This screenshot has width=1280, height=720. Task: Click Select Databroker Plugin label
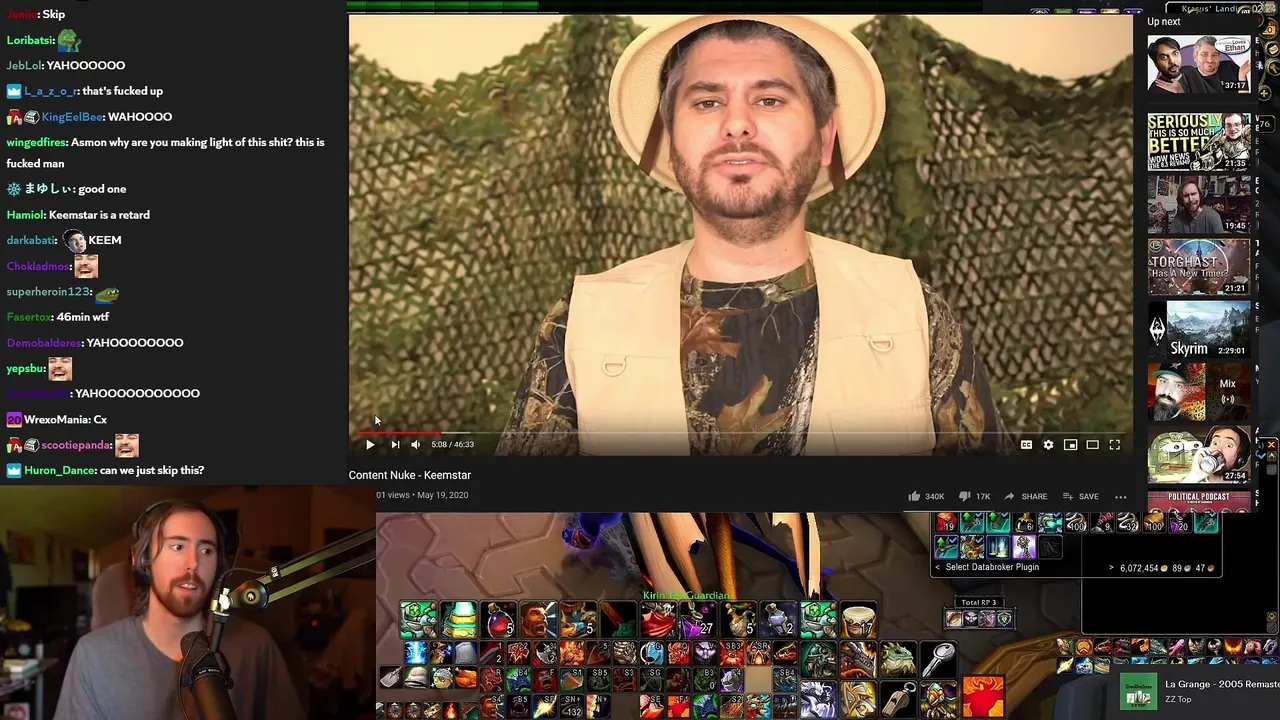pos(992,567)
